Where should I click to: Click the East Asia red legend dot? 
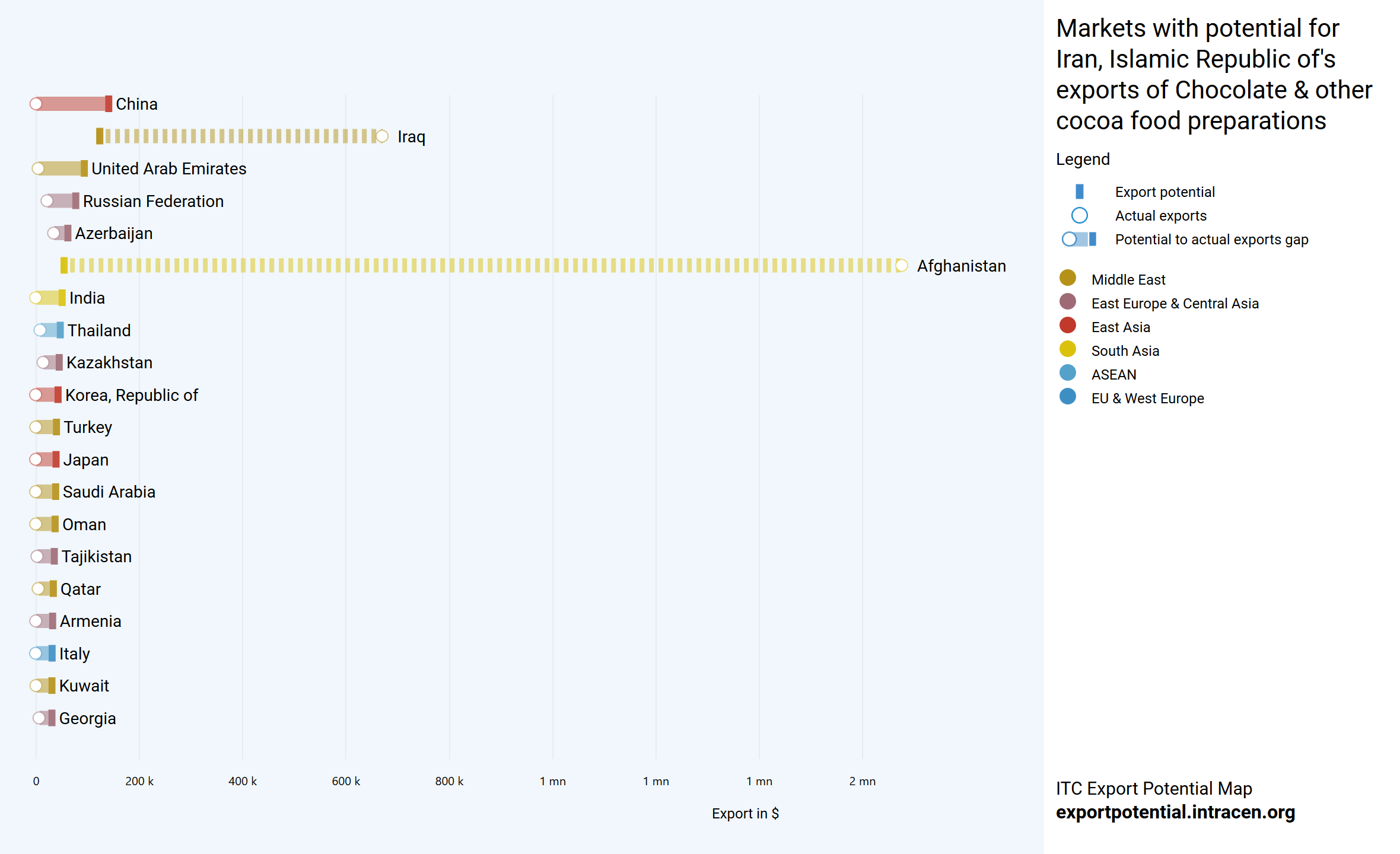coord(1067,326)
